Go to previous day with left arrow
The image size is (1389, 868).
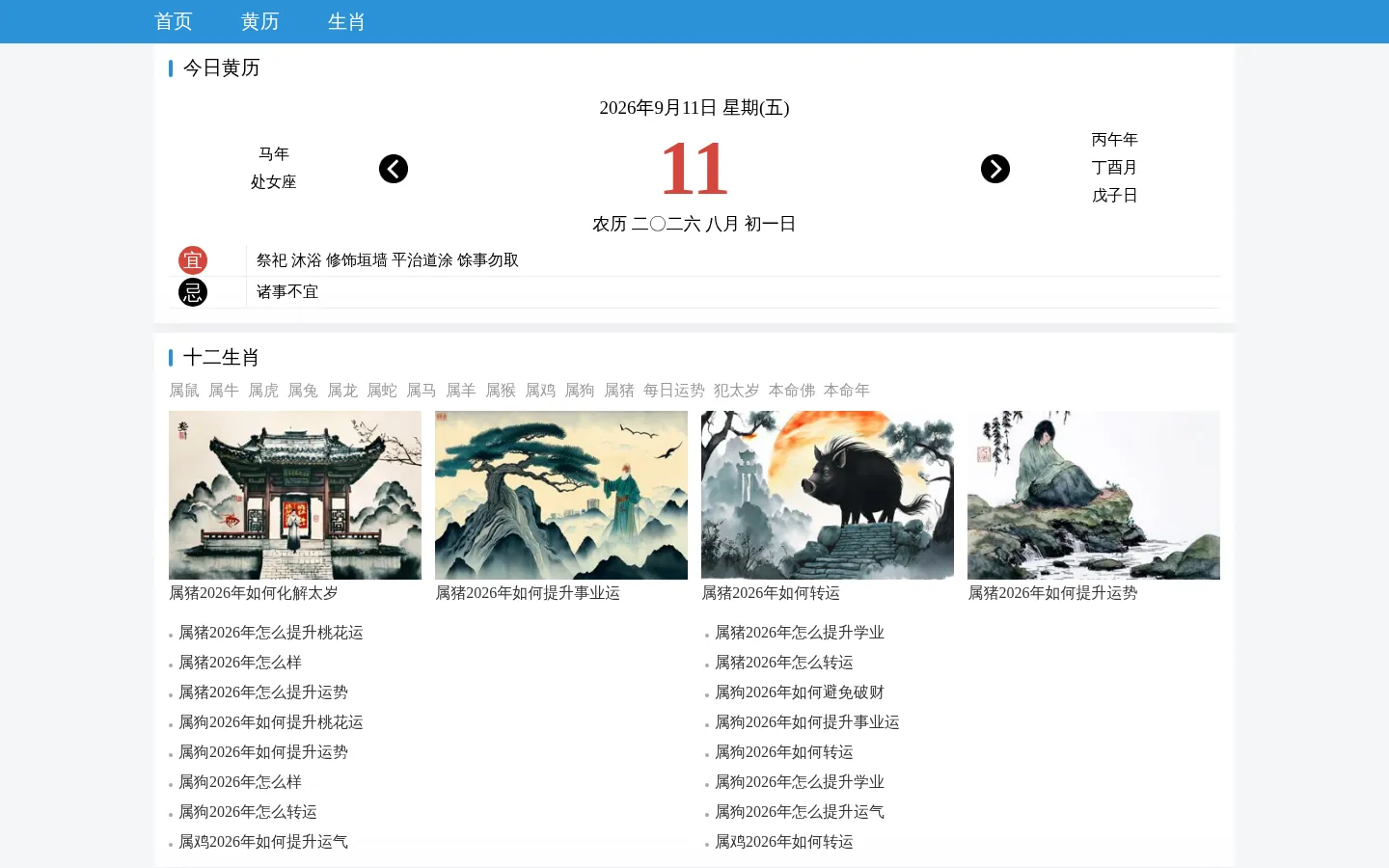[x=394, y=169]
